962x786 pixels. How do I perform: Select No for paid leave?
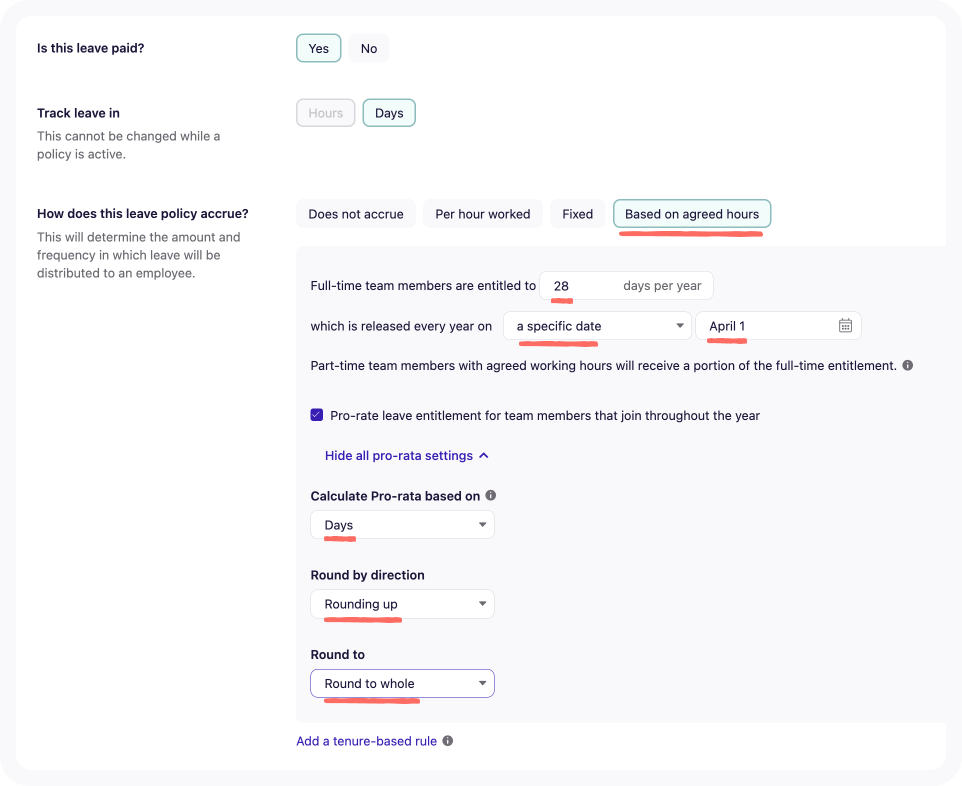[369, 48]
